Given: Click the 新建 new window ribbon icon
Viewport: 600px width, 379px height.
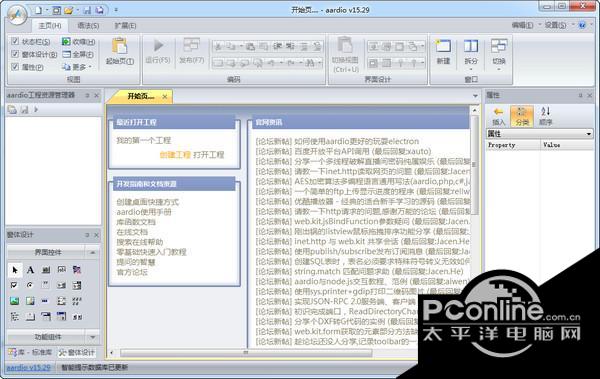Looking at the screenshot, I should pos(443,52).
